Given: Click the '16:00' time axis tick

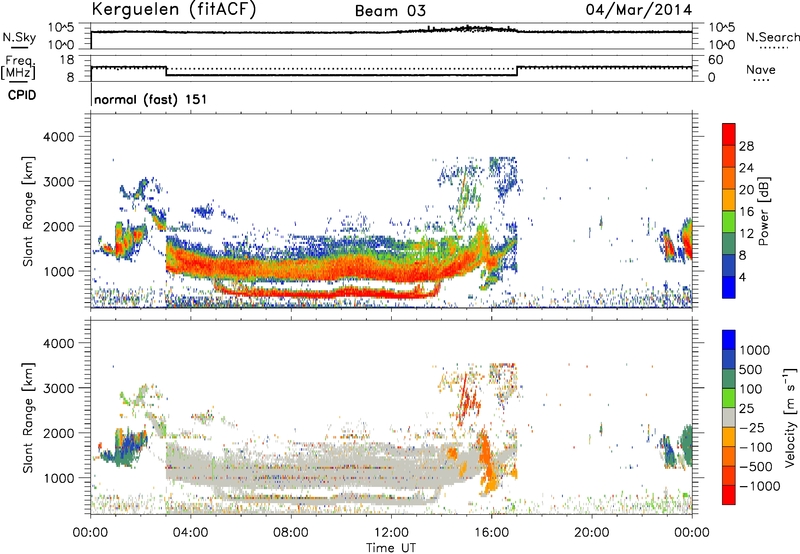Looking at the screenshot, I should coord(491,533).
